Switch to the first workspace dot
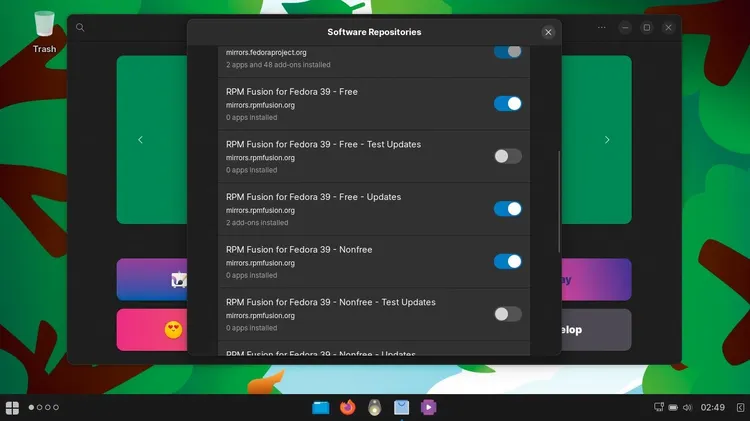This screenshot has height=421, width=750. pos(32,408)
